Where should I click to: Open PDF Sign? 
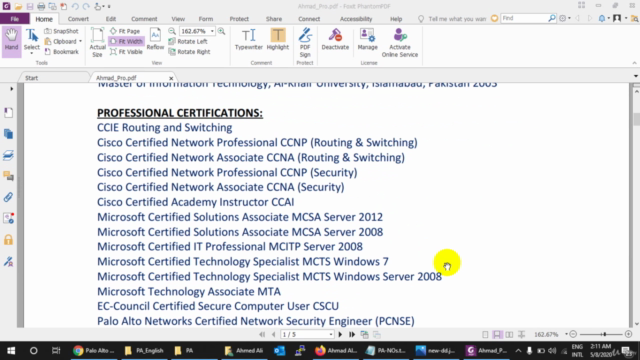click(305, 42)
